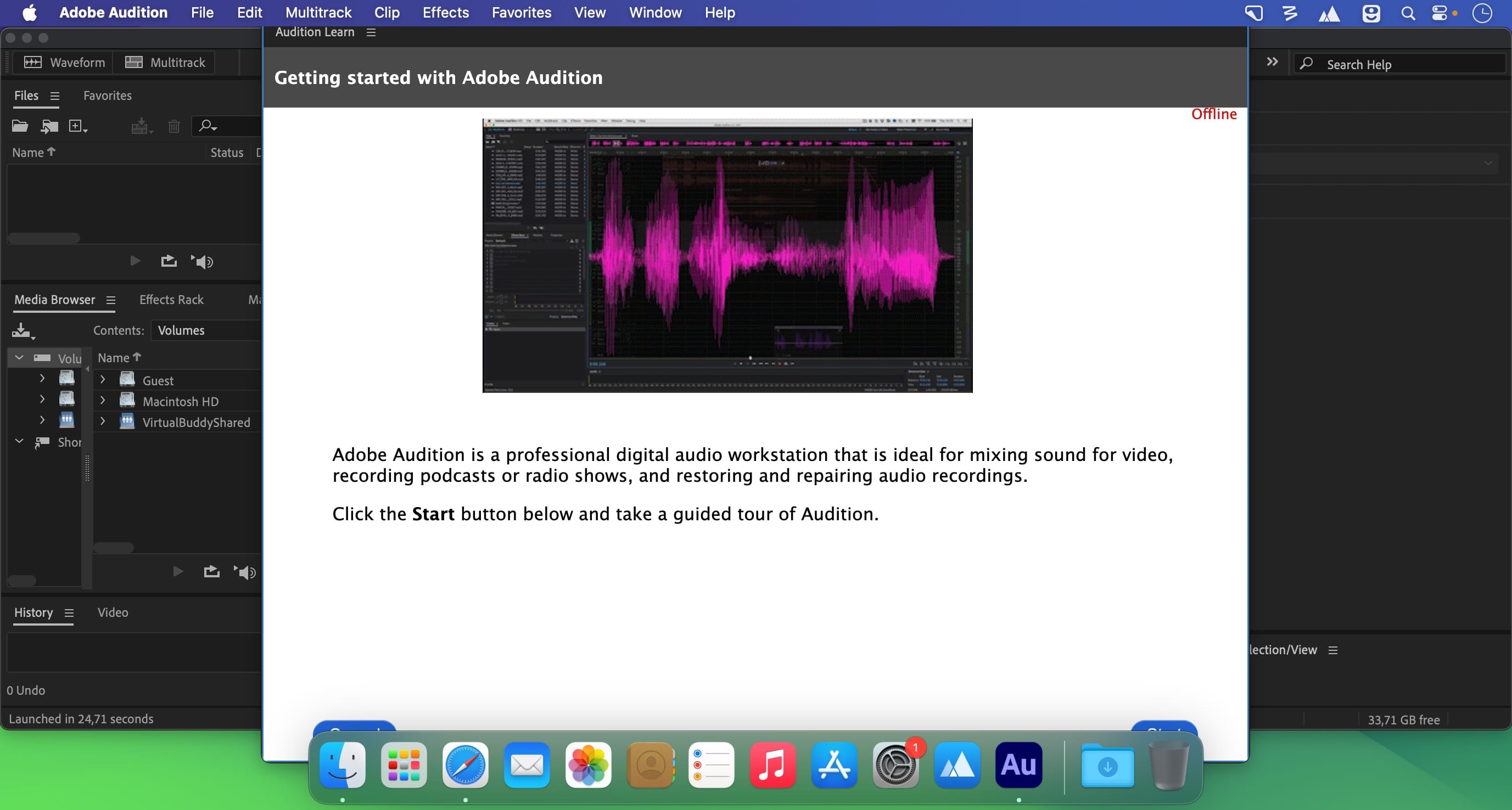Screen dimensions: 1512x810
Task: Toggle Loop Playback in the Media Browser panel
Action: coord(212,571)
